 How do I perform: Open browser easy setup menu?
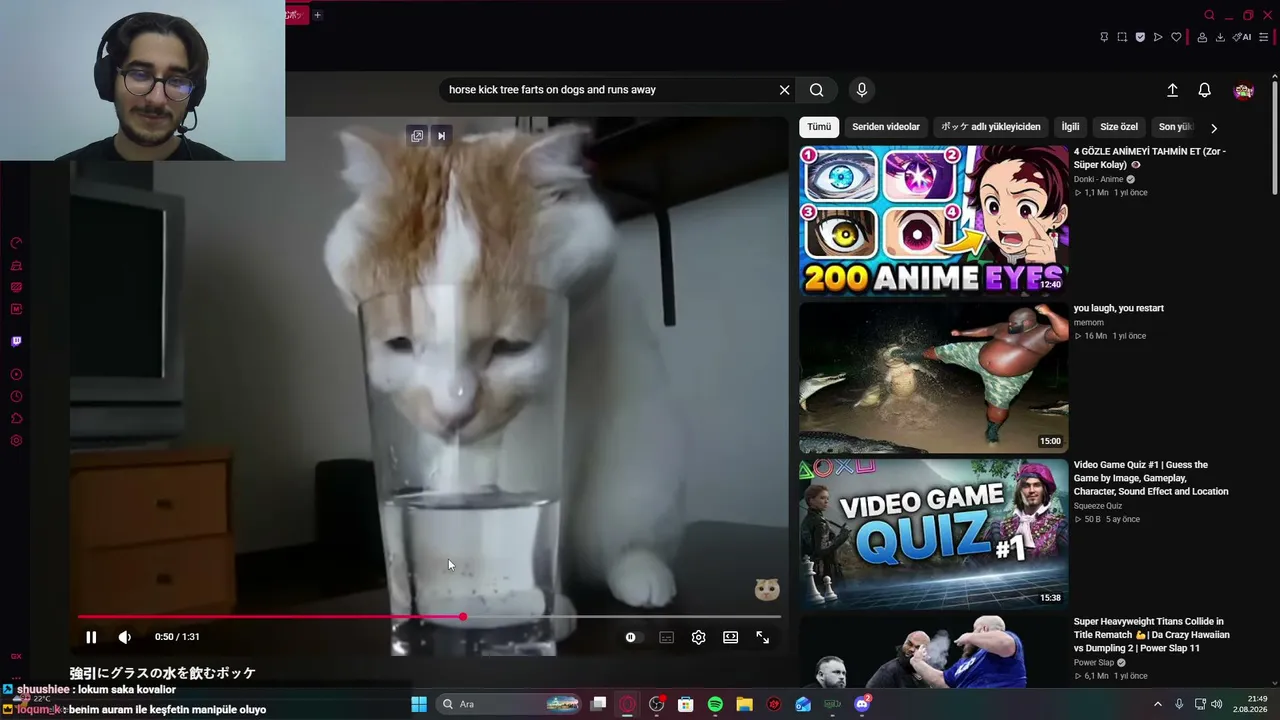click(1264, 37)
